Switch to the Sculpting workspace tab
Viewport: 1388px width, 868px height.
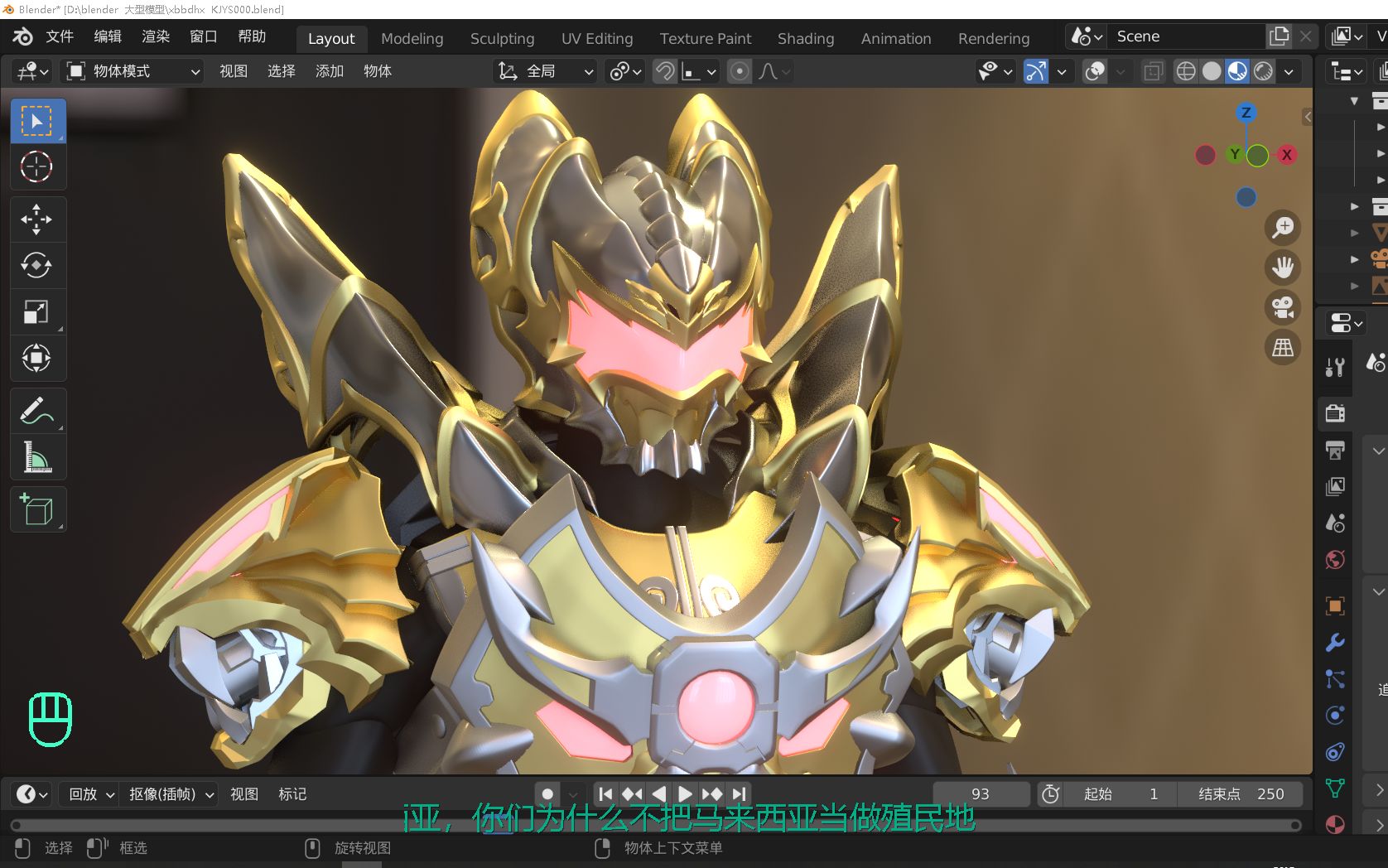click(502, 38)
